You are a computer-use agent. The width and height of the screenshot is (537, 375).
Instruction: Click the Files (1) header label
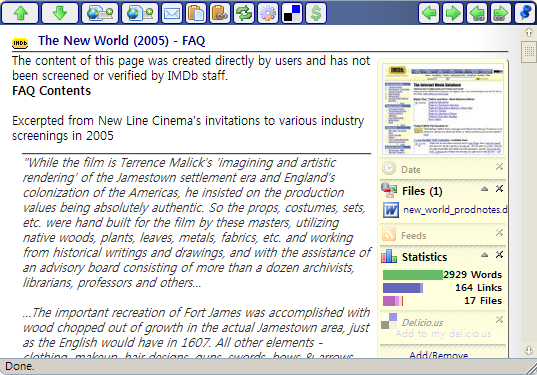tap(422, 191)
